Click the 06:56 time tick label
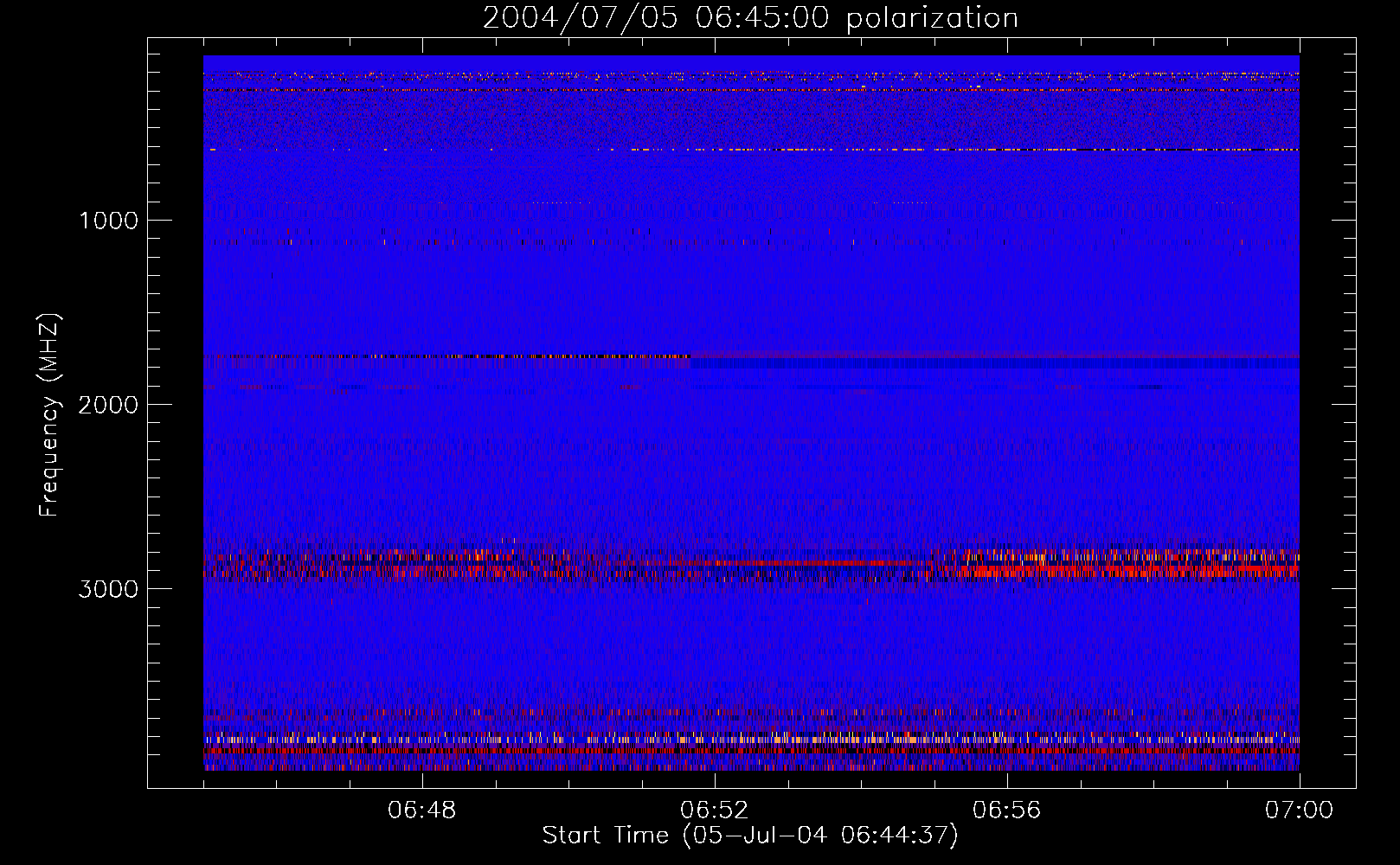 click(x=1006, y=811)
